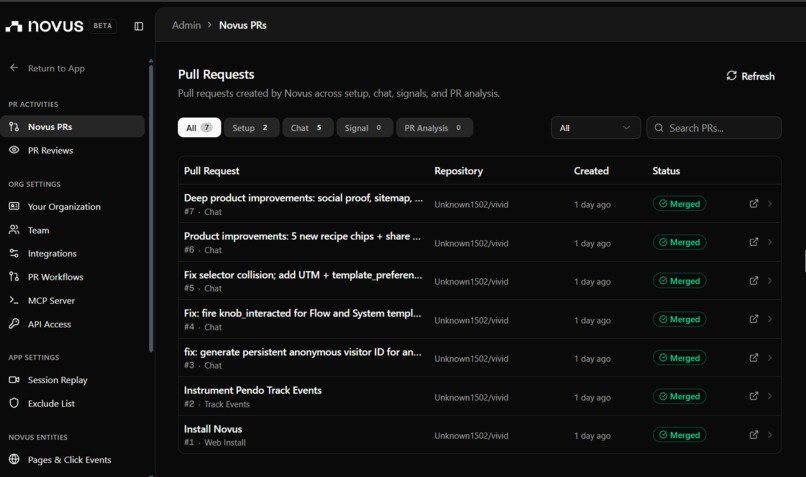Viewport: 806px width, 477px height.
Task: Click the Created column header
Action: (591, 171)
